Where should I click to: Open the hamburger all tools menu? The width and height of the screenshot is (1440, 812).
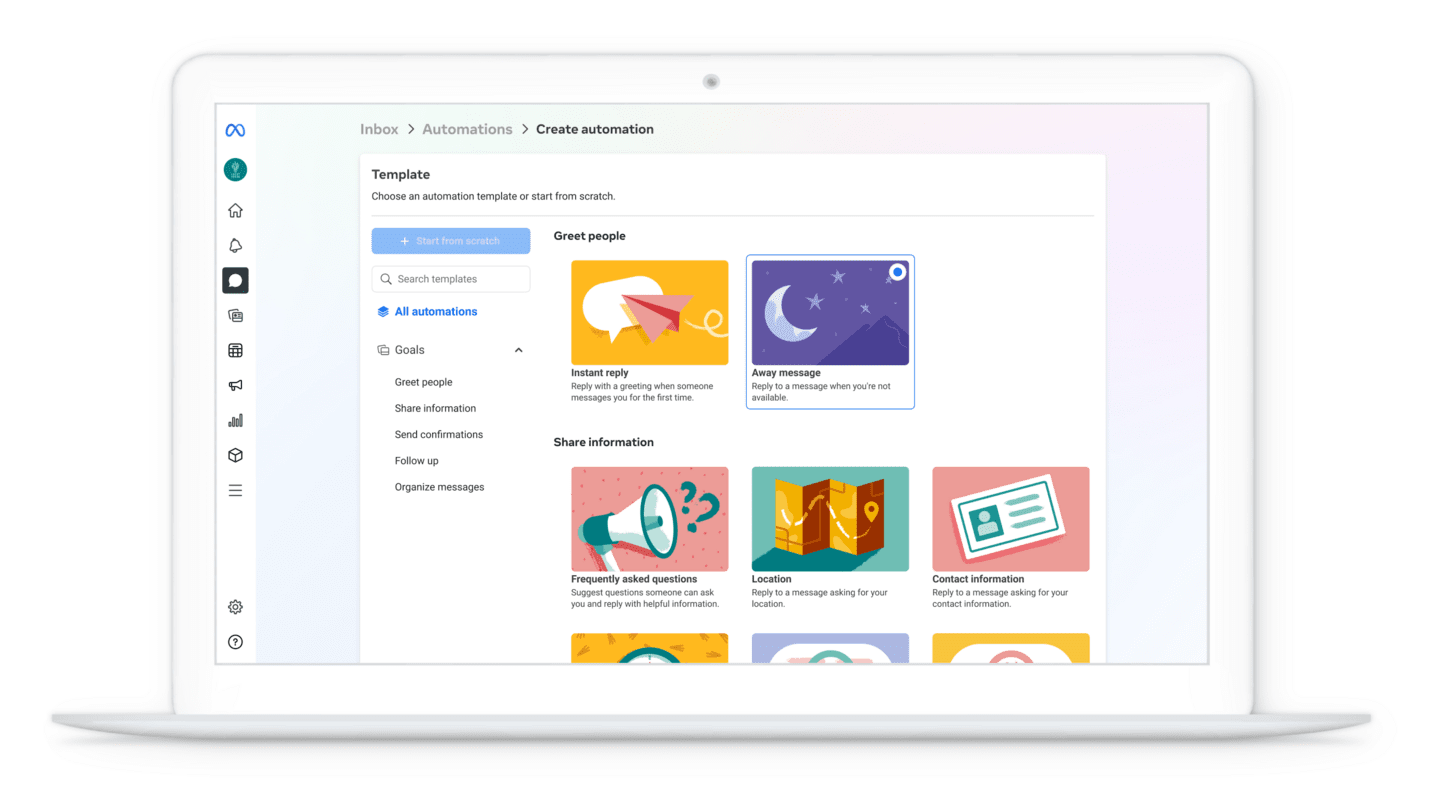click(x=235, y=490)
